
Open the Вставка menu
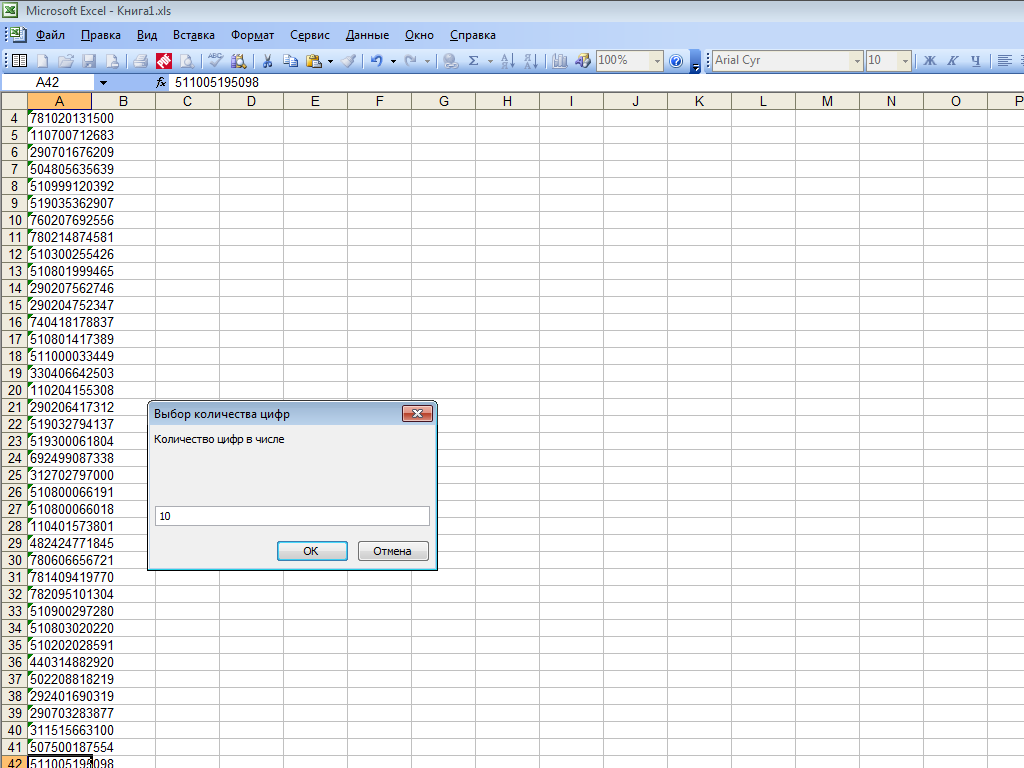(x=193, y=35)
